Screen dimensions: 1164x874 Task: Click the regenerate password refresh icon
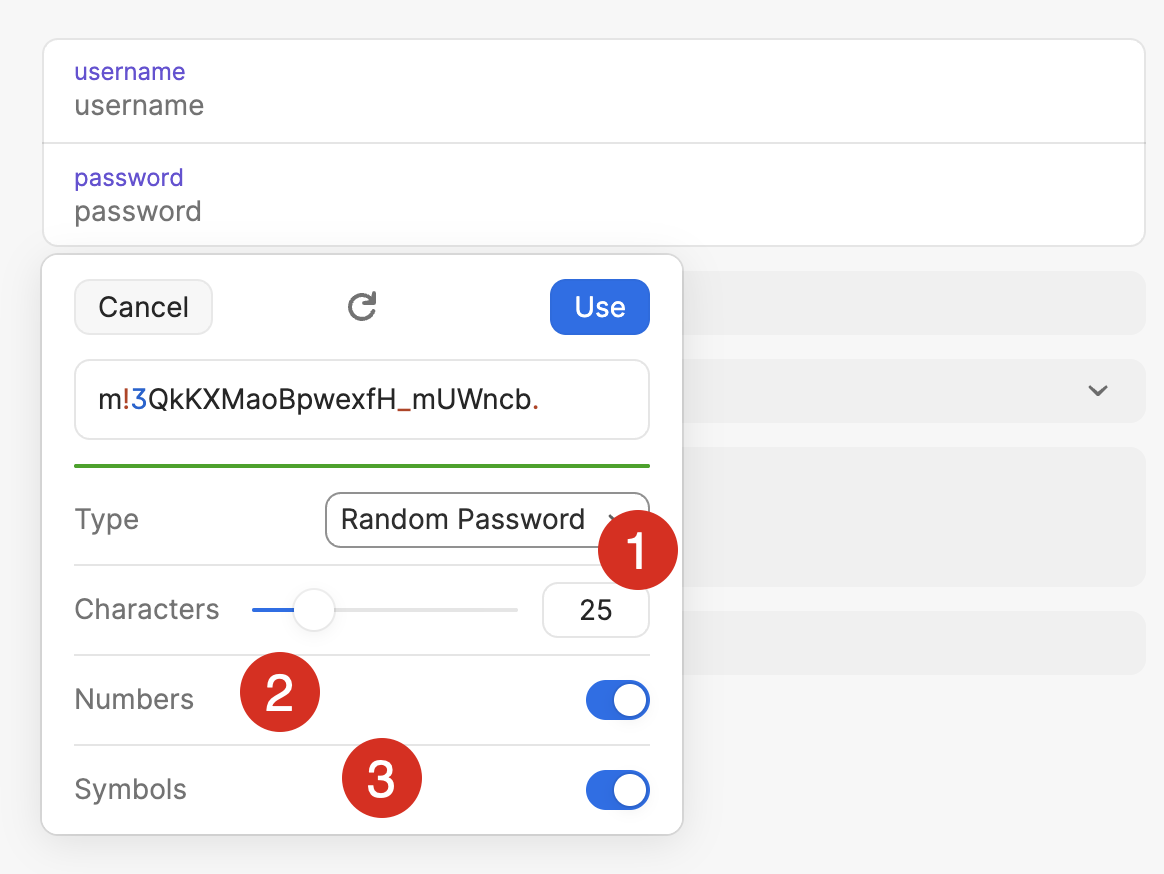[x=361, y=307]
